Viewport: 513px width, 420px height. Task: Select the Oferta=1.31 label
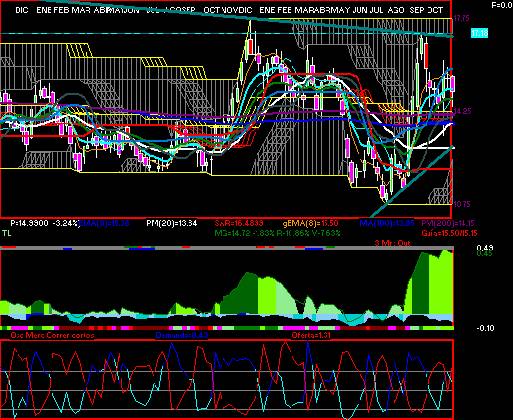(x=311, y=335)
